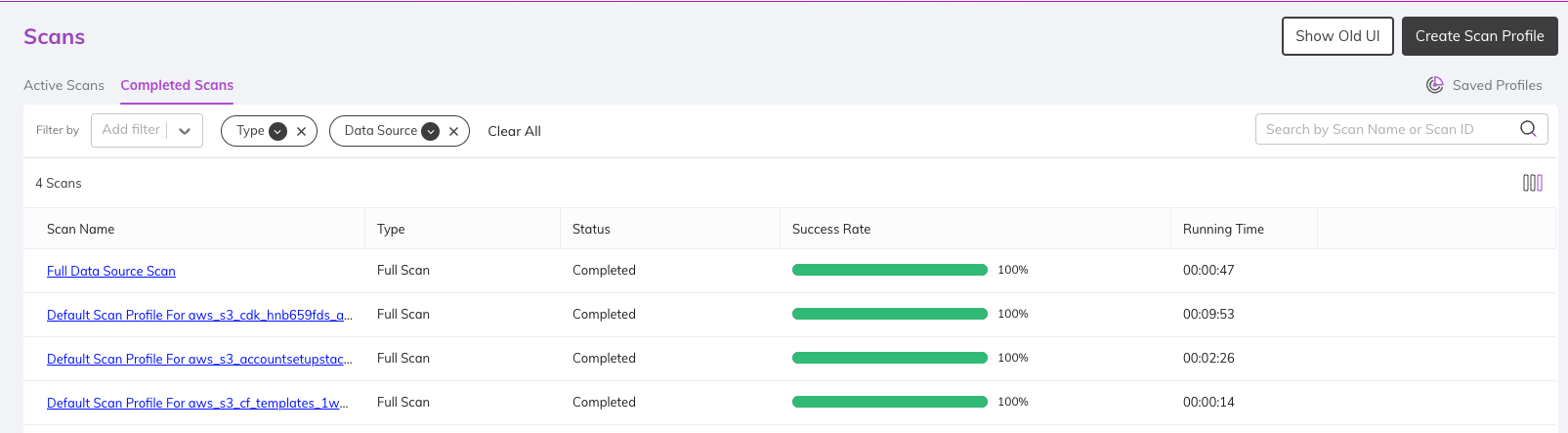Click Create Scan Profile button

(x=1479, y=36)
